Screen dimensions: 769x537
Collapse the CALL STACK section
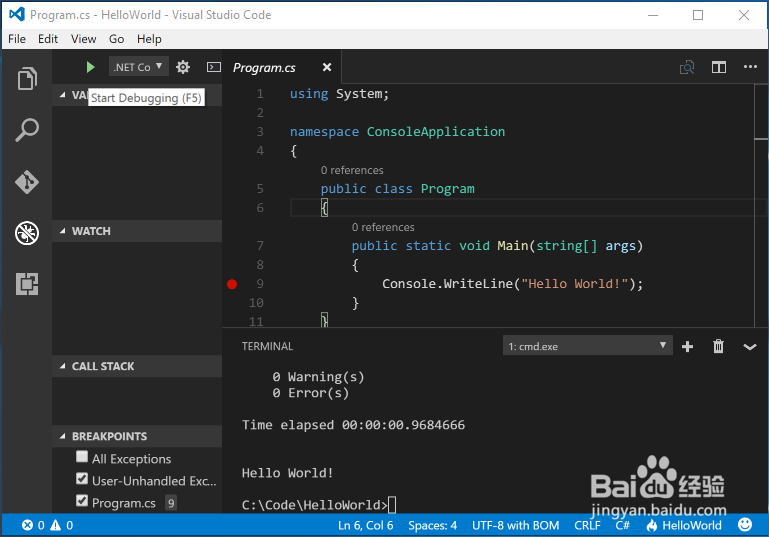[137, 366]
